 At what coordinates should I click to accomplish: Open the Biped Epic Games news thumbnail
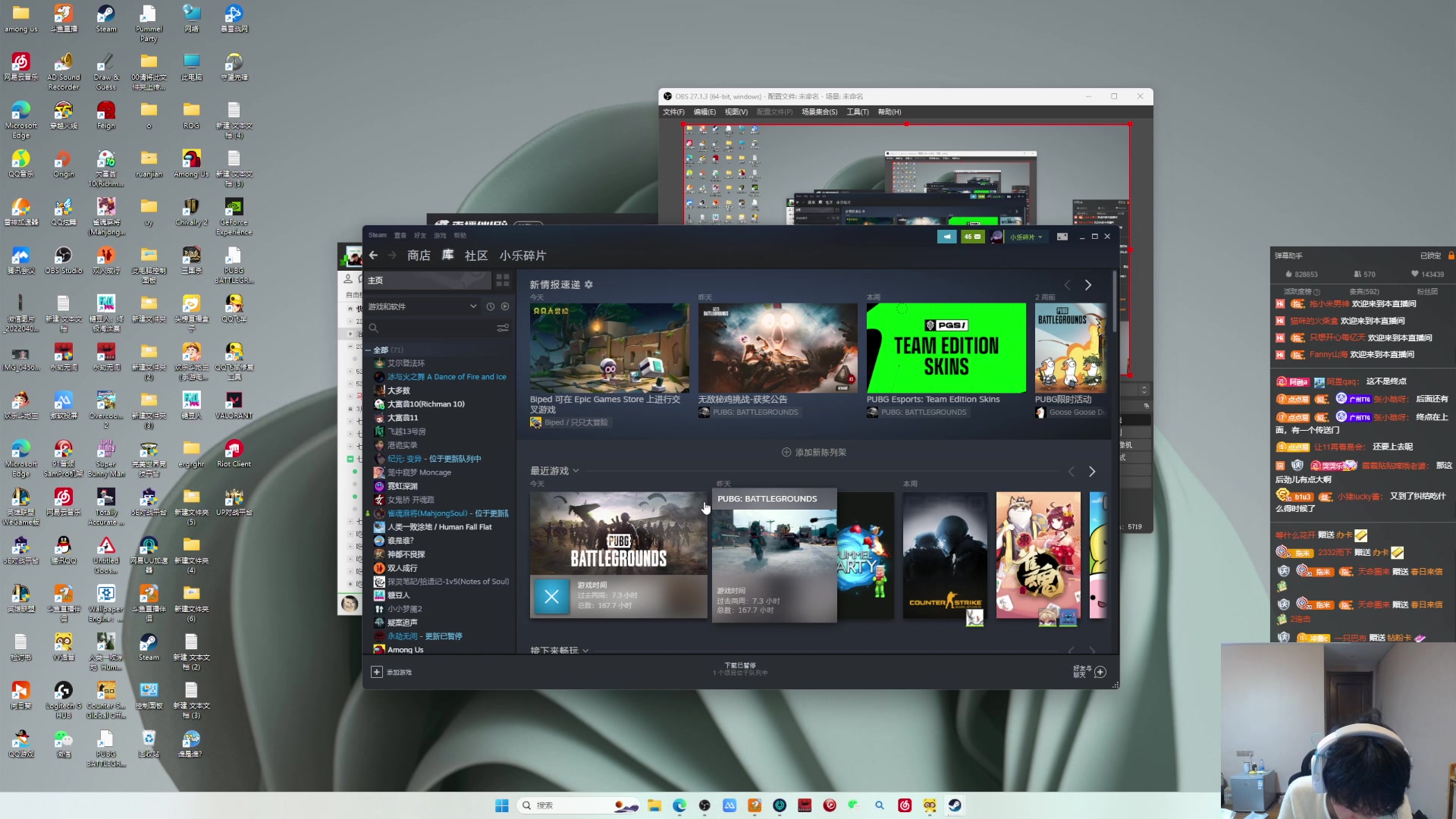coord(609,348)
